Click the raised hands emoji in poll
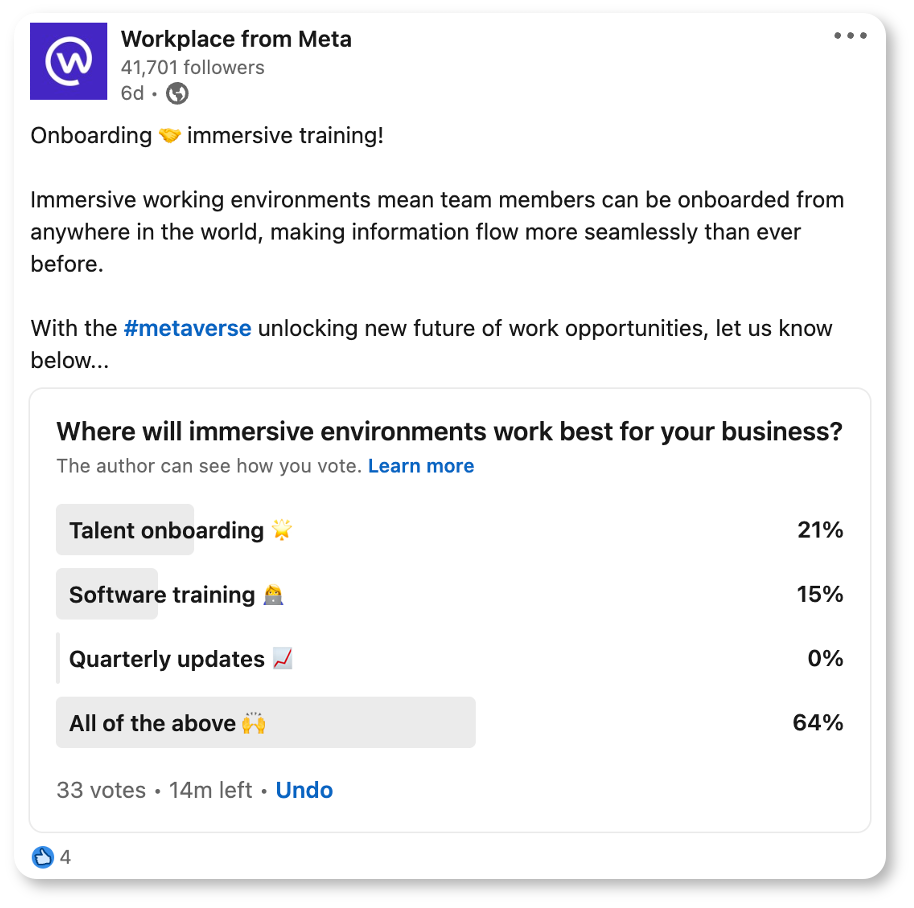Image resolution: width=914 pixels, height=908 pixels. 254,723
